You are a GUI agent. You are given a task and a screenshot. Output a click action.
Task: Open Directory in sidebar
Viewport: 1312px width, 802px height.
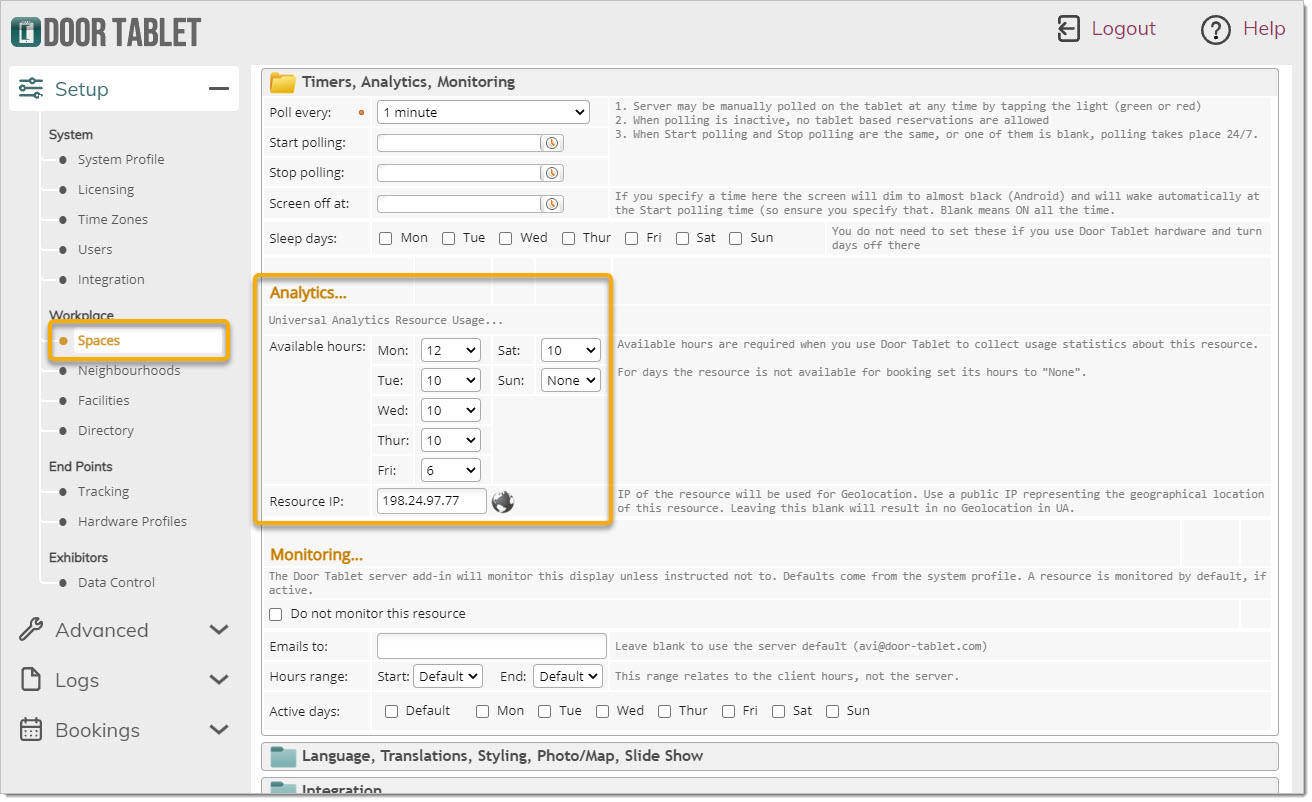[x=106, y=431]
